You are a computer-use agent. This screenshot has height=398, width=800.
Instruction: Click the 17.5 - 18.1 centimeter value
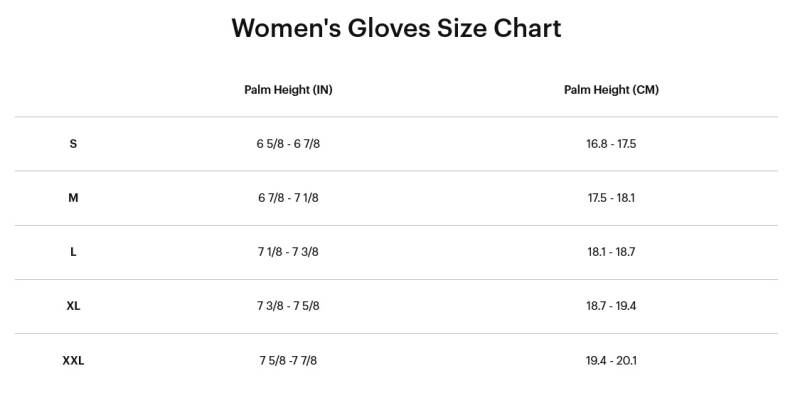coord(611,198)
